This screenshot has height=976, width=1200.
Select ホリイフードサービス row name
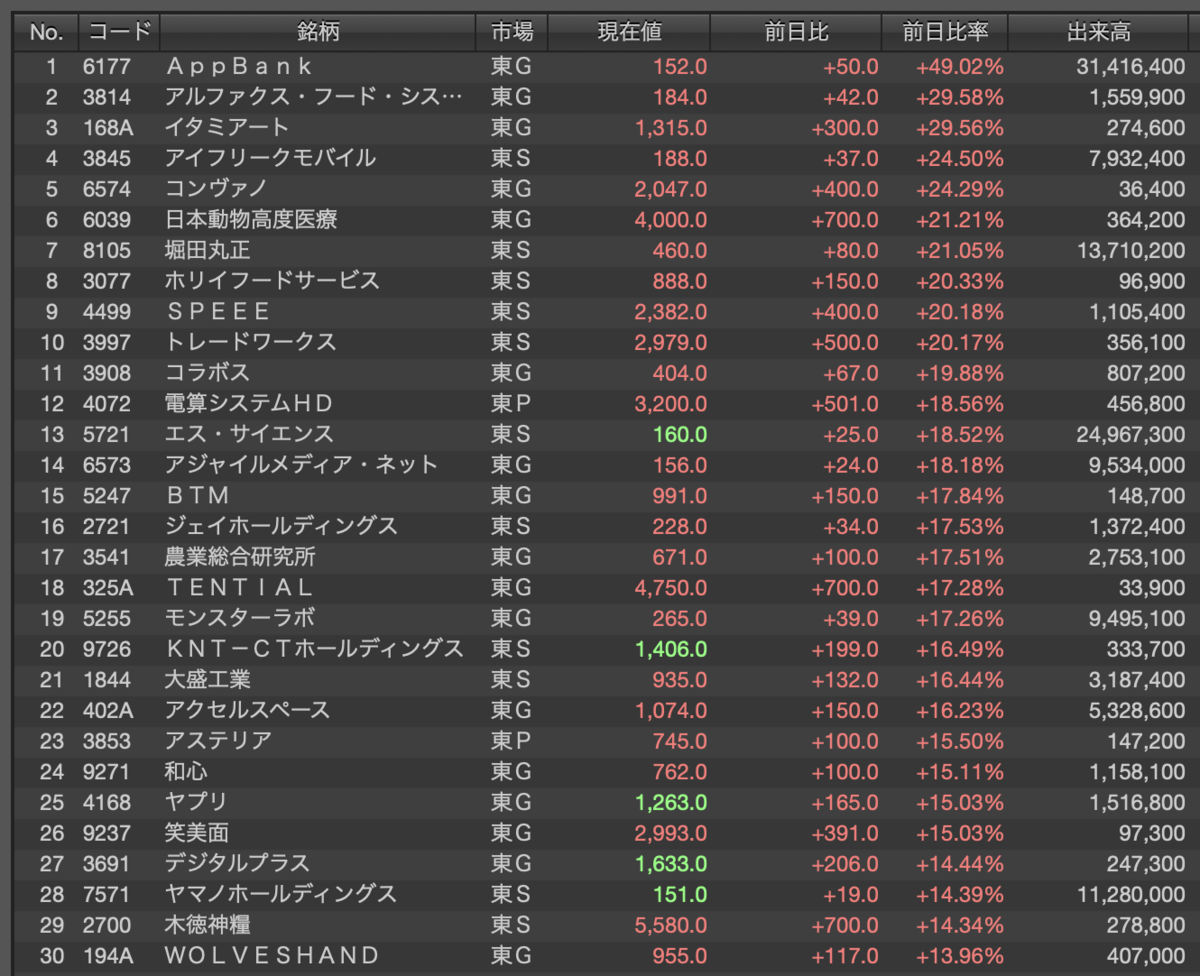[273, 281]
